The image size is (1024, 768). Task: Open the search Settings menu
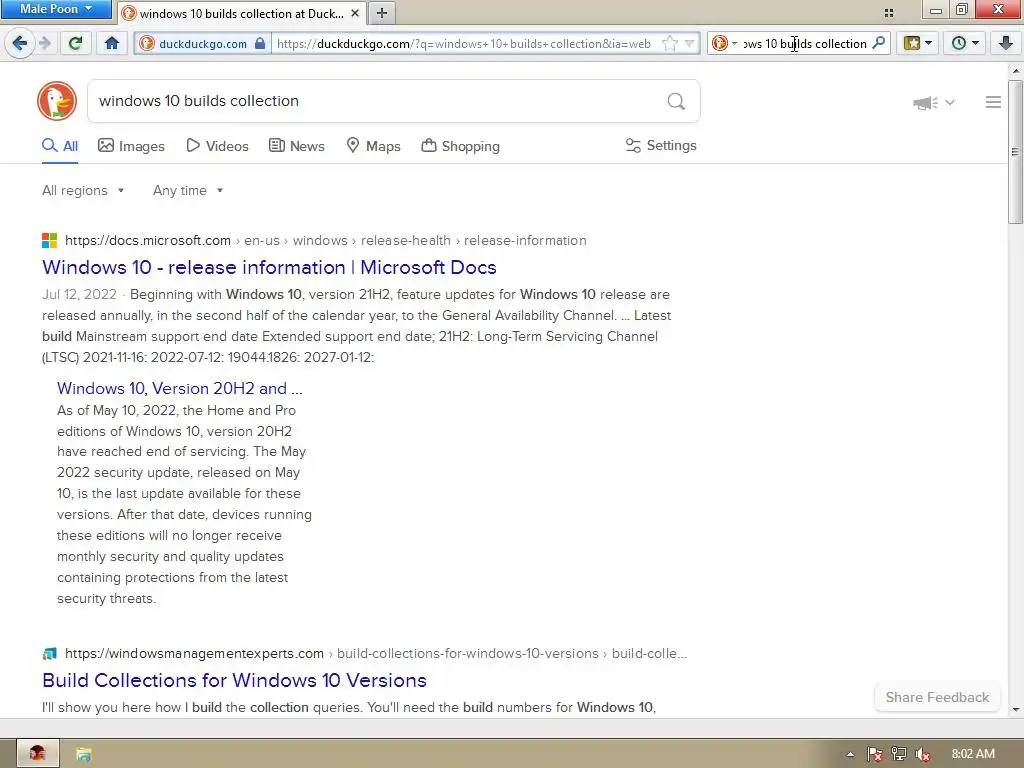pyautogui.click(x=661, y=146)
